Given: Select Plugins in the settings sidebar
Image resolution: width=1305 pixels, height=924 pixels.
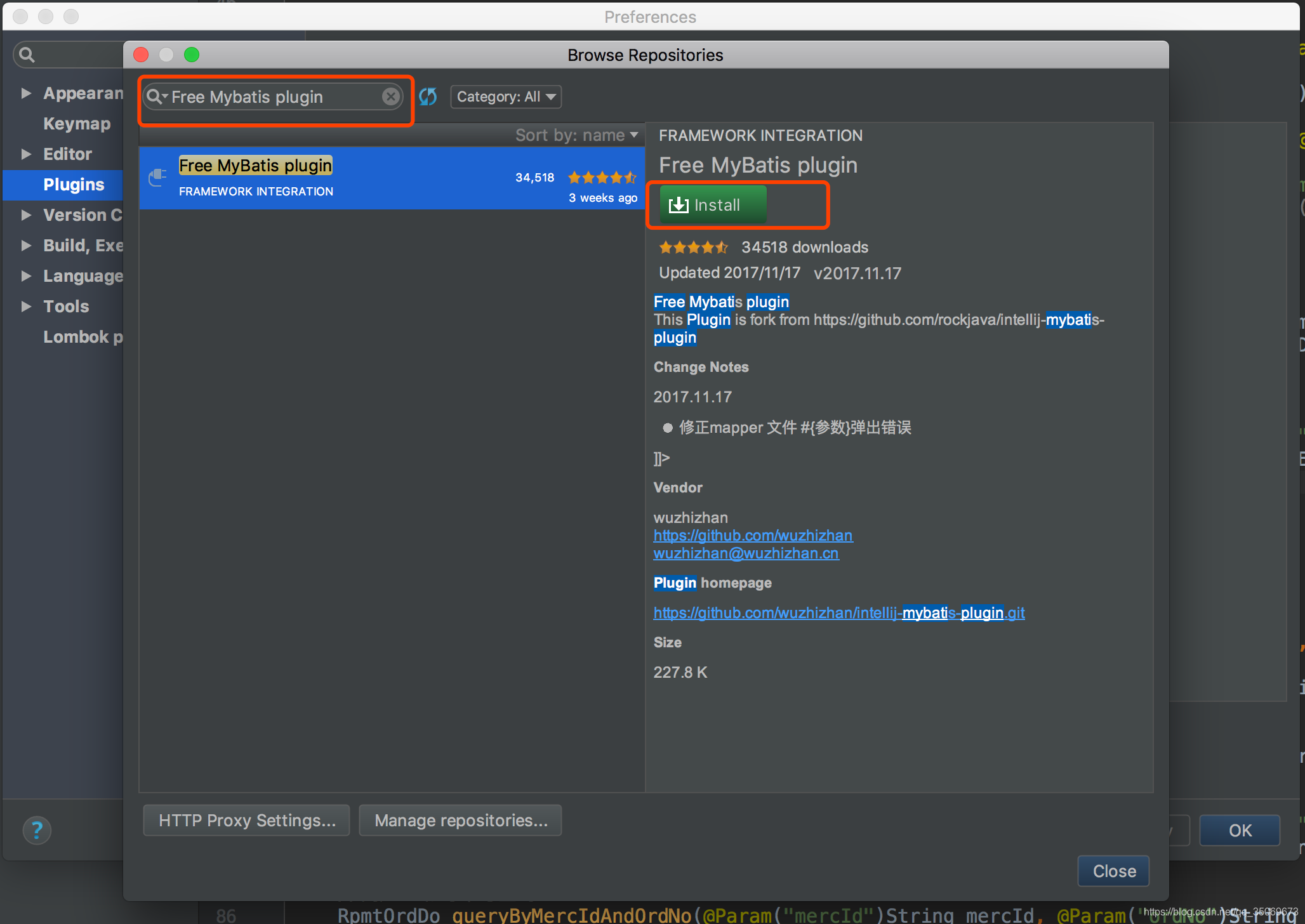Looking at the screenshot, I should pyautogui.click(x=74, y=185).
